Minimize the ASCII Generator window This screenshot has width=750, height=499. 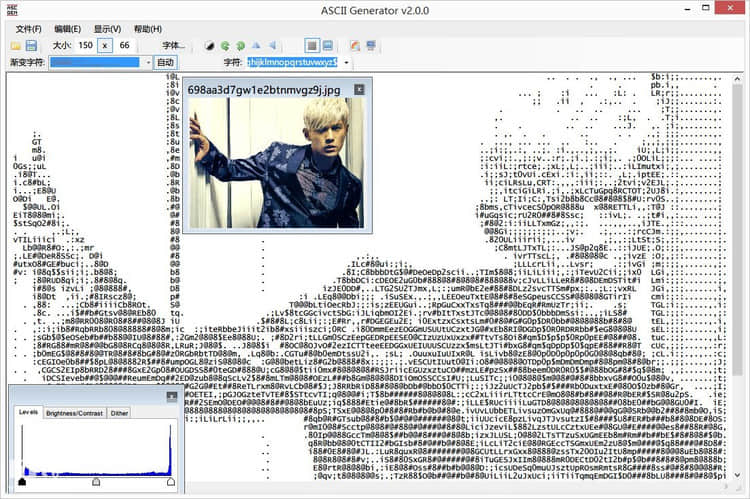687,9
